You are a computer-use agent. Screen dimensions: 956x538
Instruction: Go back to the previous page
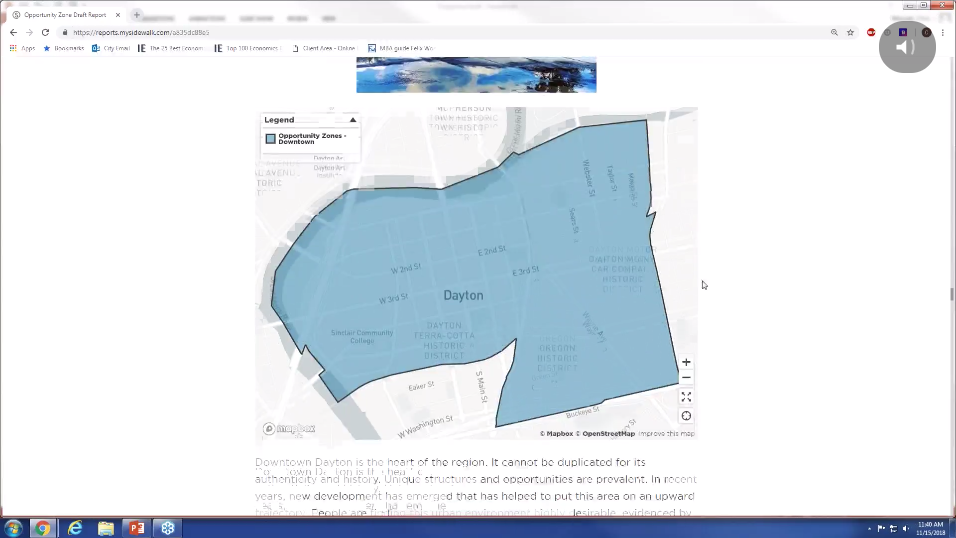click(13, 32)
